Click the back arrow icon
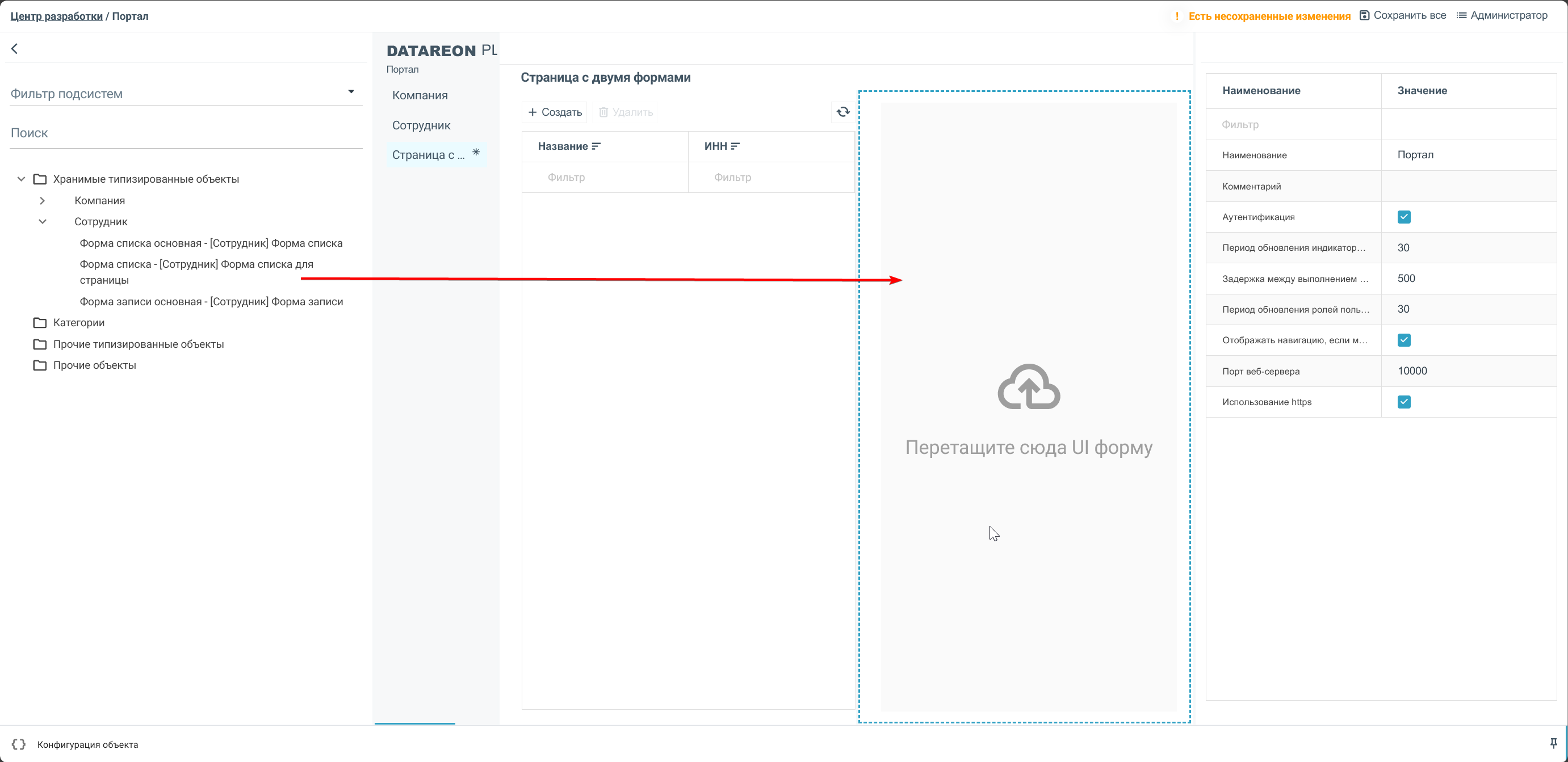This screenshot has width=1568, height=762. [15, 49]
